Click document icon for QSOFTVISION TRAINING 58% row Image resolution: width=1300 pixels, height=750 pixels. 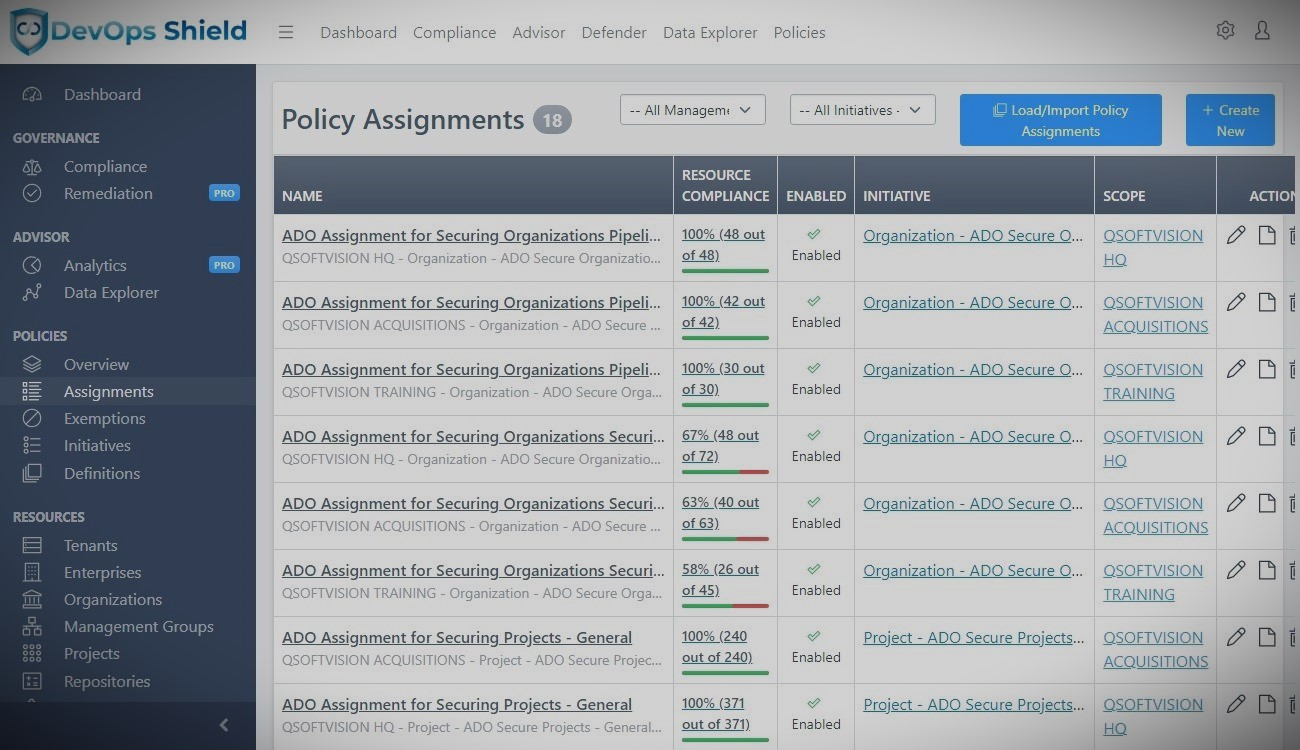1267,570
